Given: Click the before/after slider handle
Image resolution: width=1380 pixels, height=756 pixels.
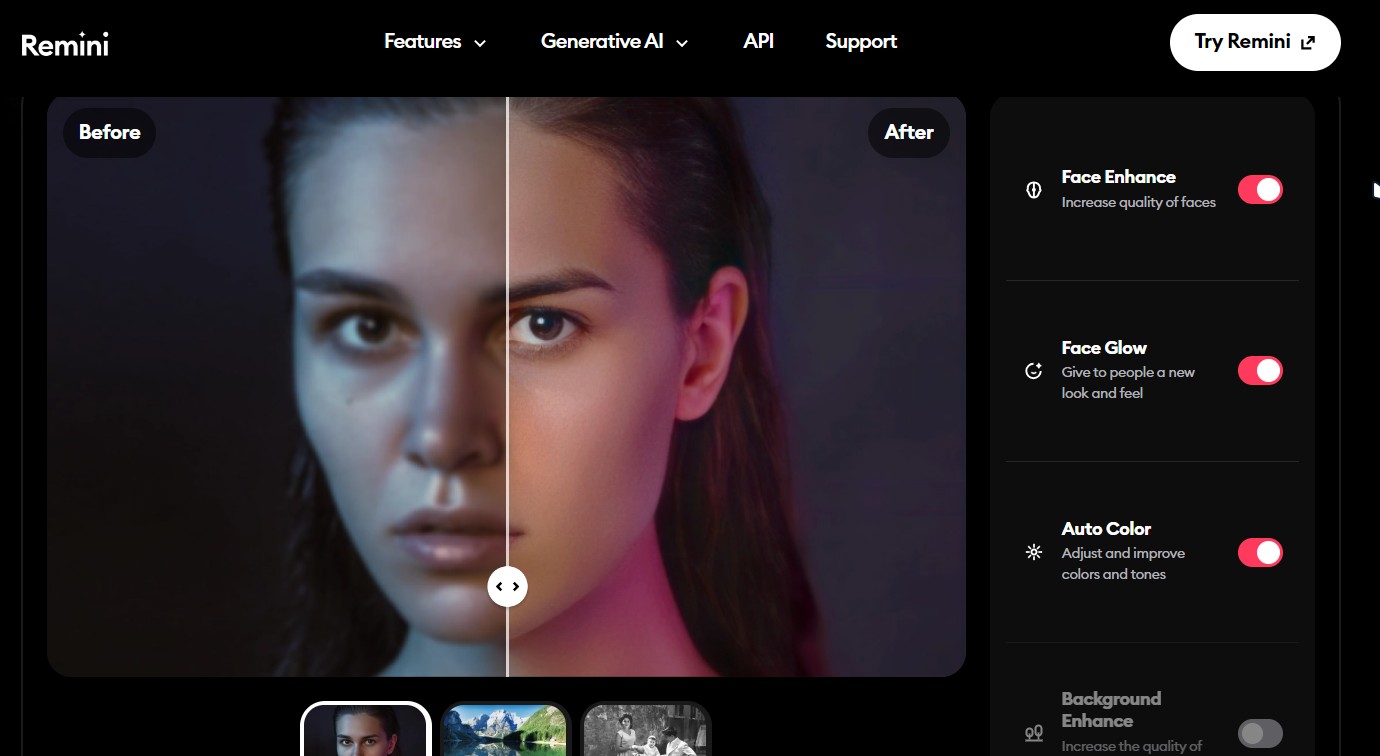Looking at the screenshot, I should [507, 586].
